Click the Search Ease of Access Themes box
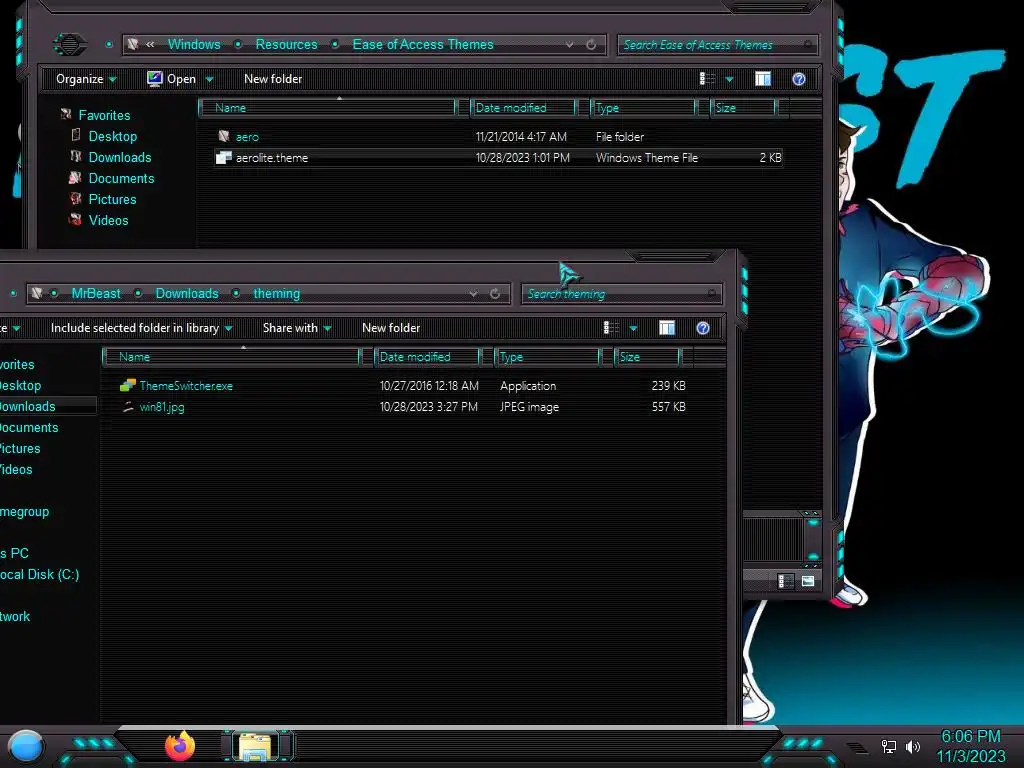 tap(717, 45)
